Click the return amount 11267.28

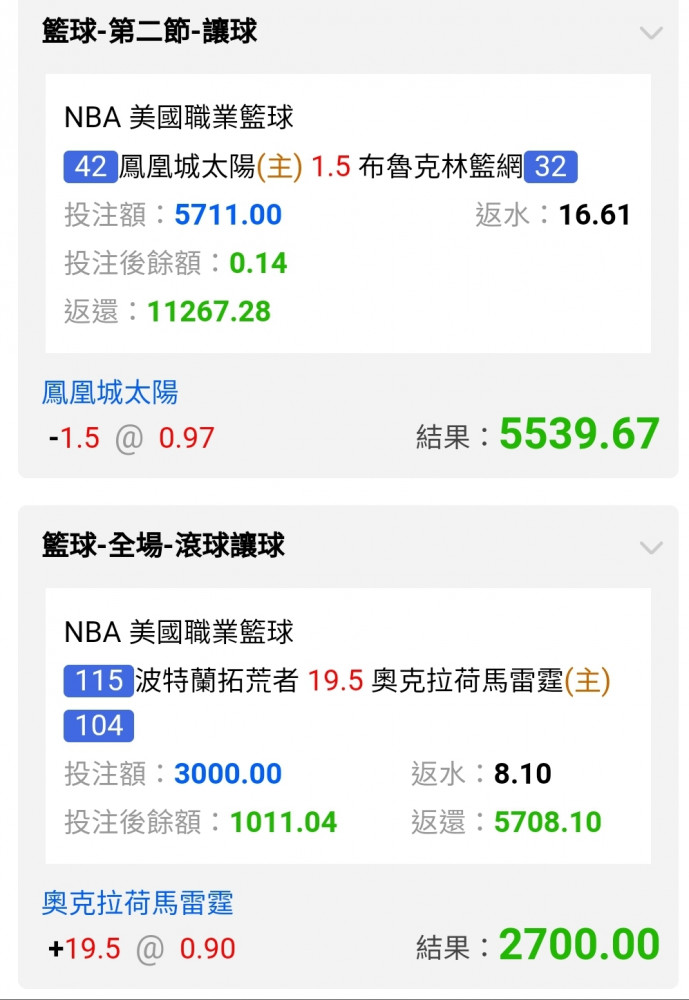(x=209, y=311)
